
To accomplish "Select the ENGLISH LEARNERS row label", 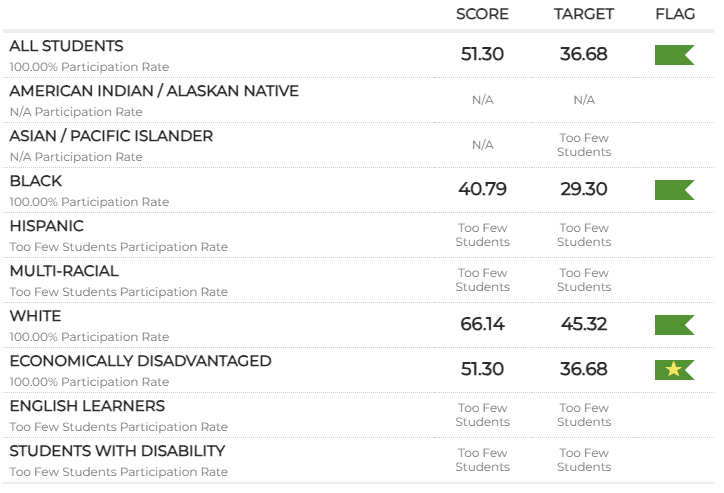I will pos(87,406).
